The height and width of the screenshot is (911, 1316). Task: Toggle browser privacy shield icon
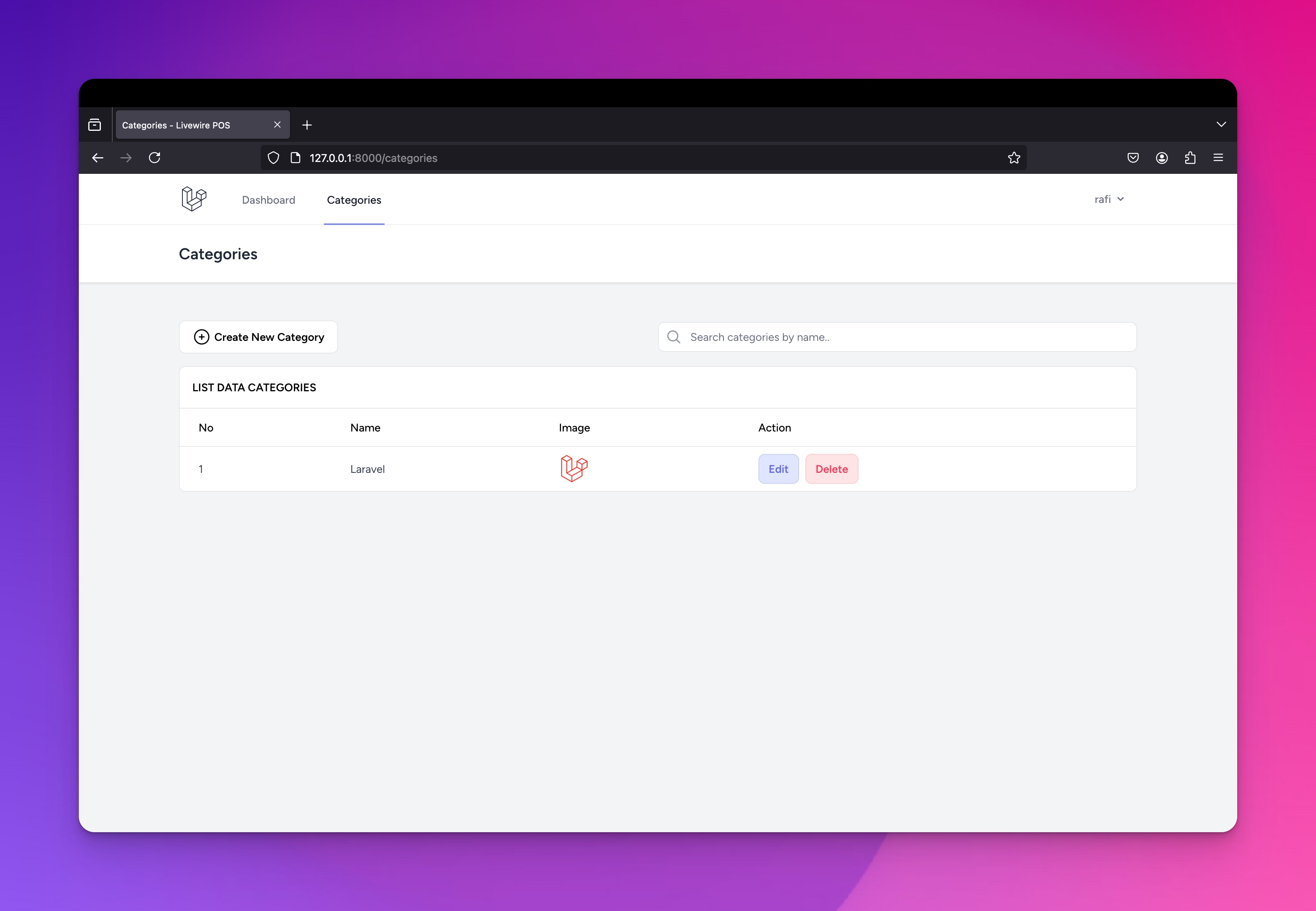274,157
